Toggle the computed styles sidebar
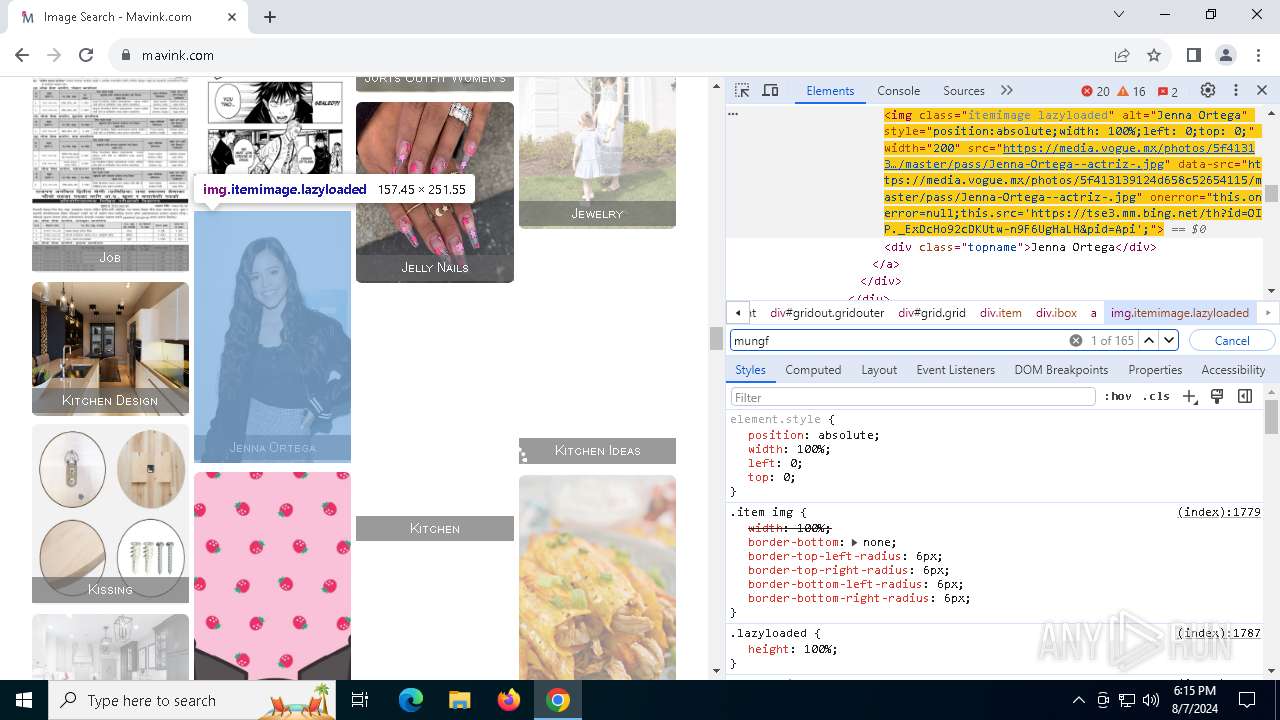The width and height of the screenshot is (1280, 720). [x=1245, y=397]
